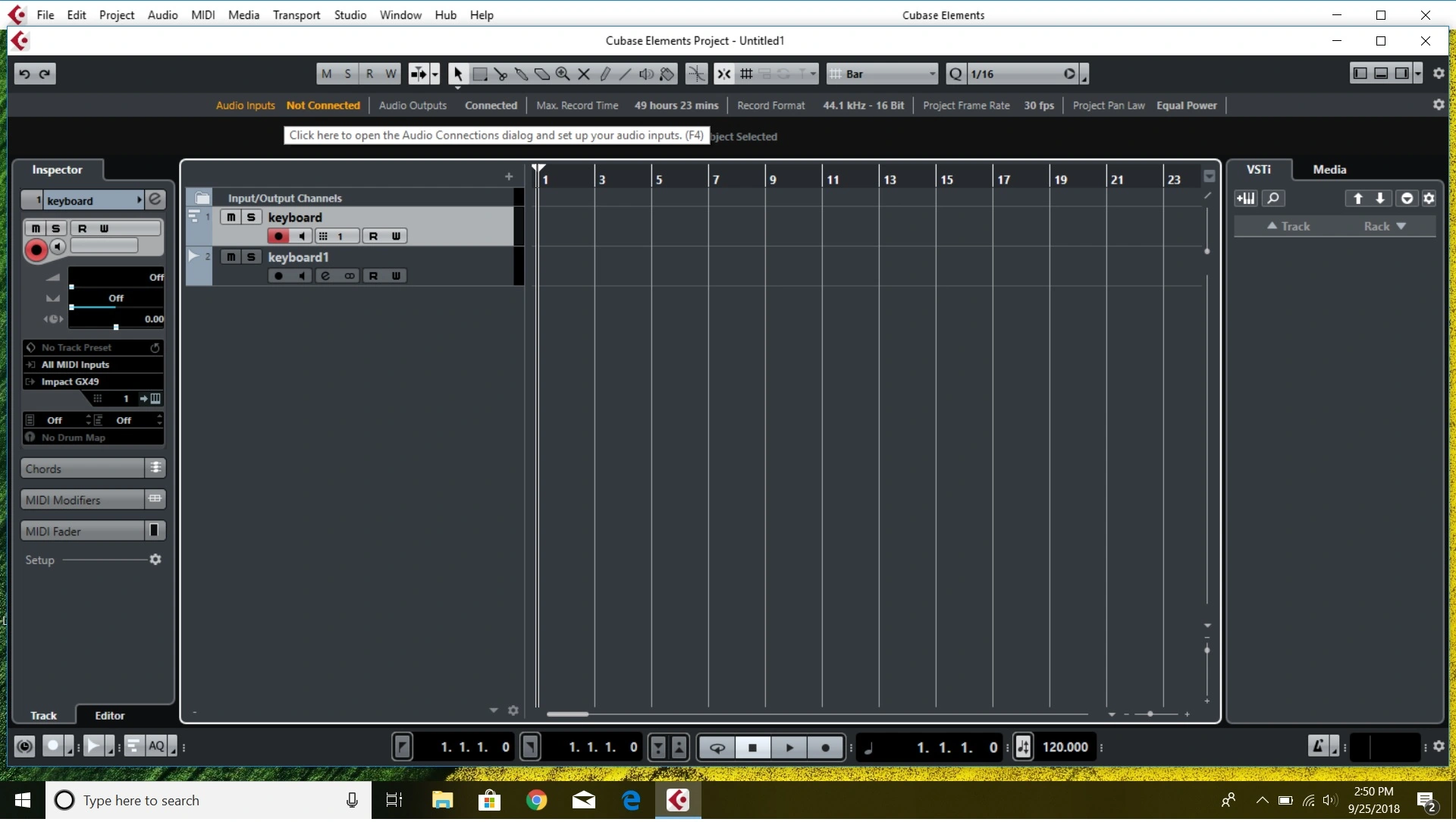Image resolution: width=1456 pixels, height=822 pixels.
Task: Activate the metronome click in transport
Action: [1318, 748]
